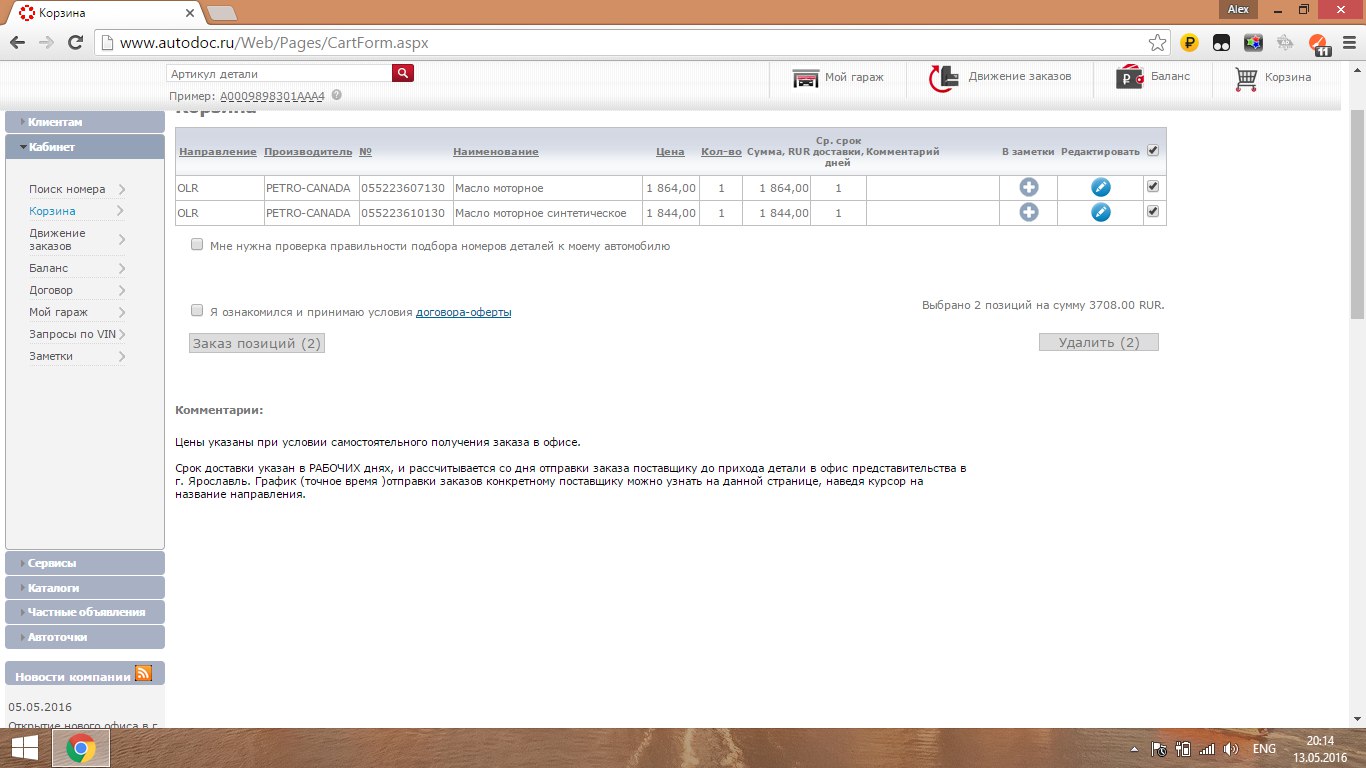Viewport: 1366px width, 768px height.
Task: Expand the Каталоги sidebar section
Action: point(85,588)
